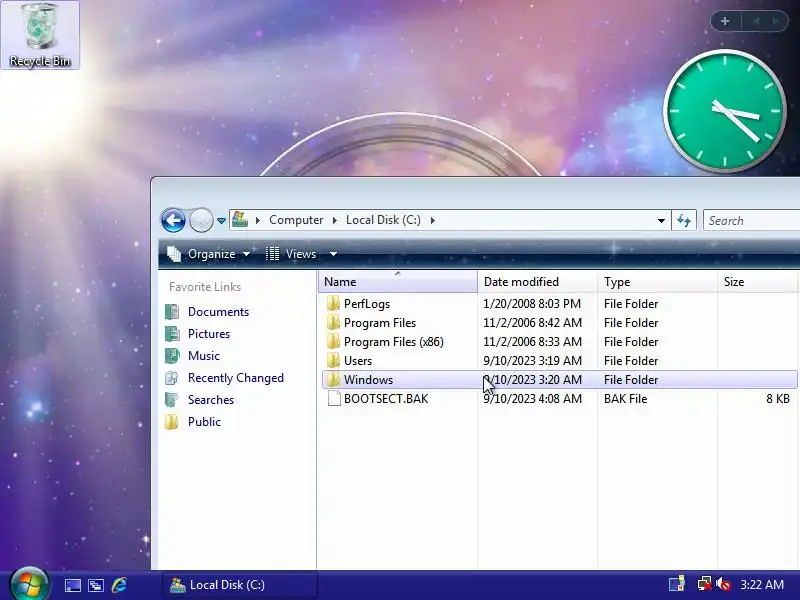Open the Views dropdown arrow
Viewport: 800px width, 600px height.
(333, 254)
